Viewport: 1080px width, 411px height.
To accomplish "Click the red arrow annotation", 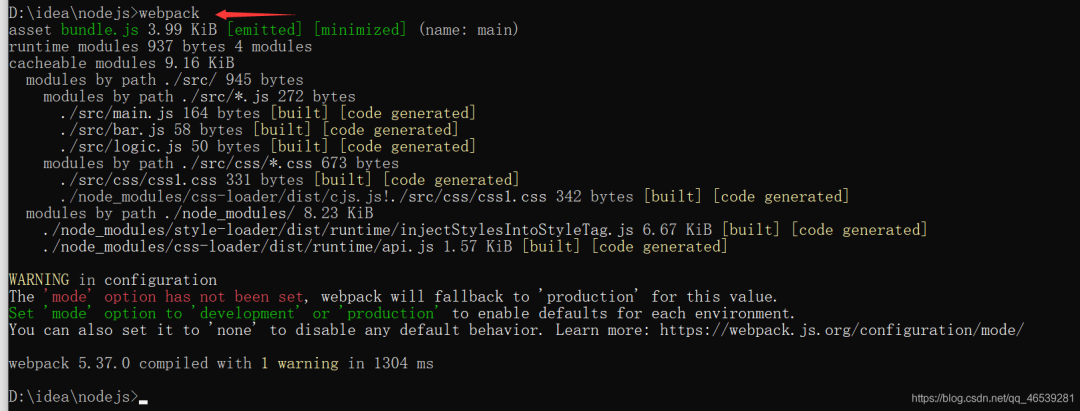I will point(255,13).
